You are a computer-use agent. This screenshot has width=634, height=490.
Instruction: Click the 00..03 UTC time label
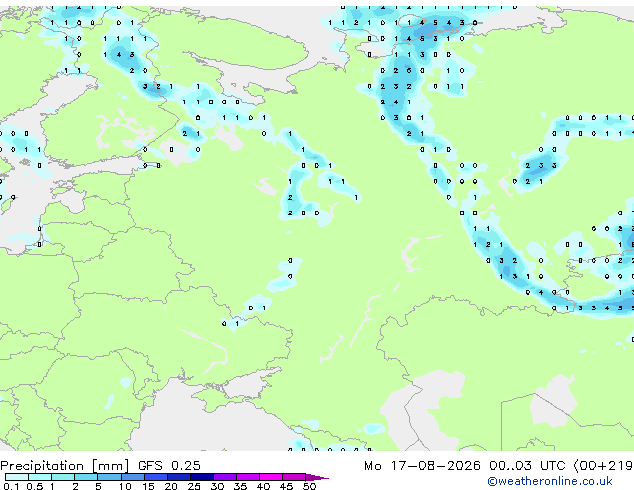point(527,466)
